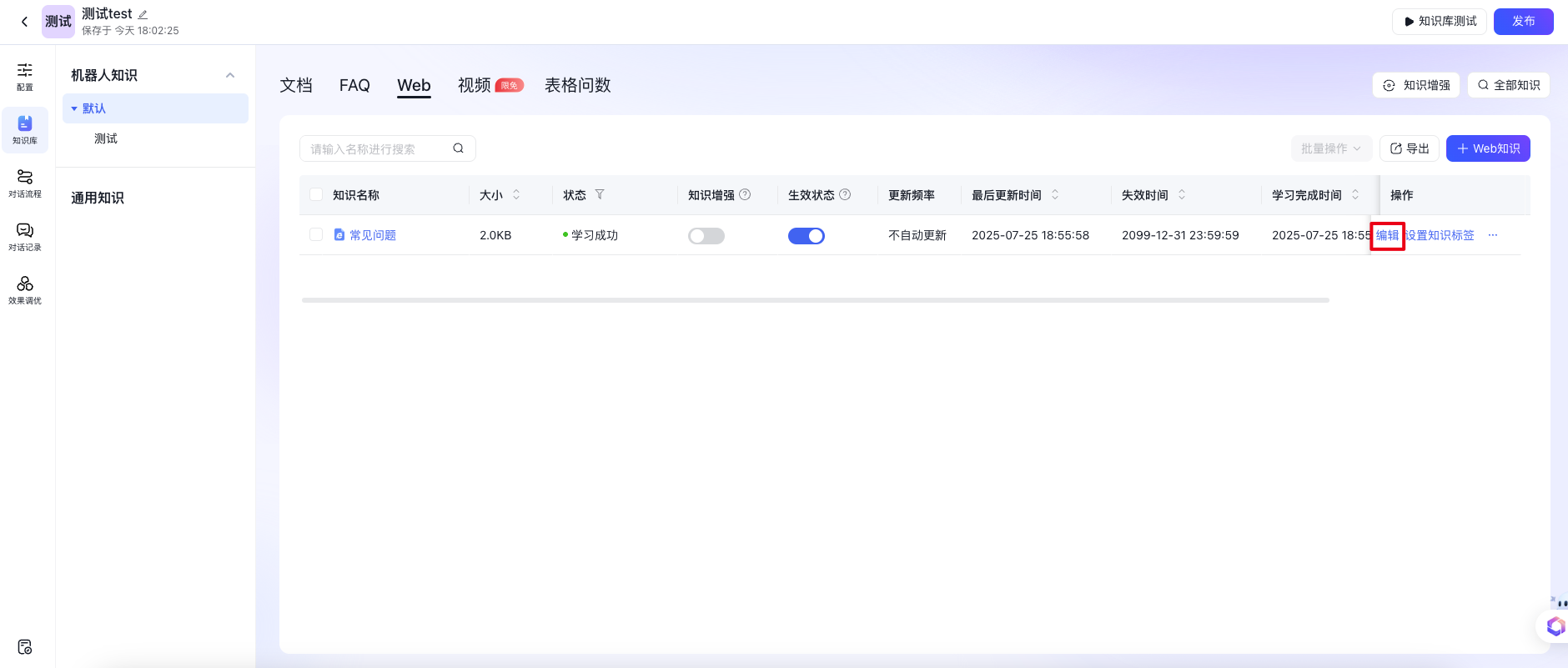The width and height of the screenshot is (1568, 668).
Task: Click the 更新频率 column header
Action: [912, 194]
